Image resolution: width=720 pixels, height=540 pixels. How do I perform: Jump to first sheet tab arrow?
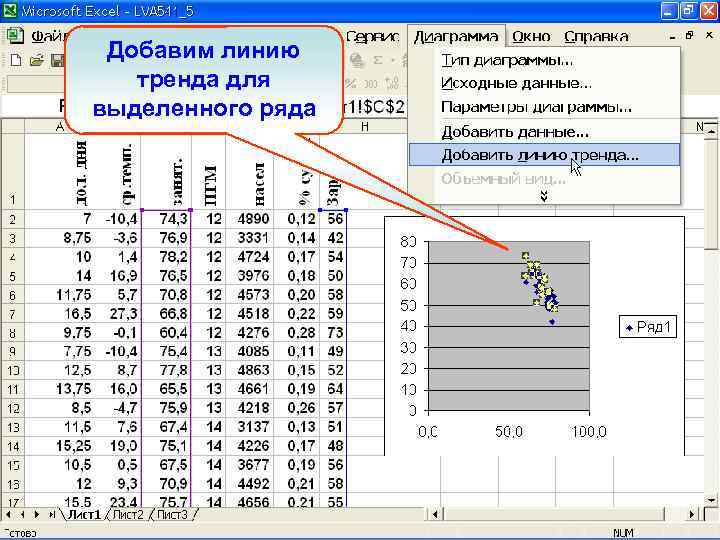point(8,515)
